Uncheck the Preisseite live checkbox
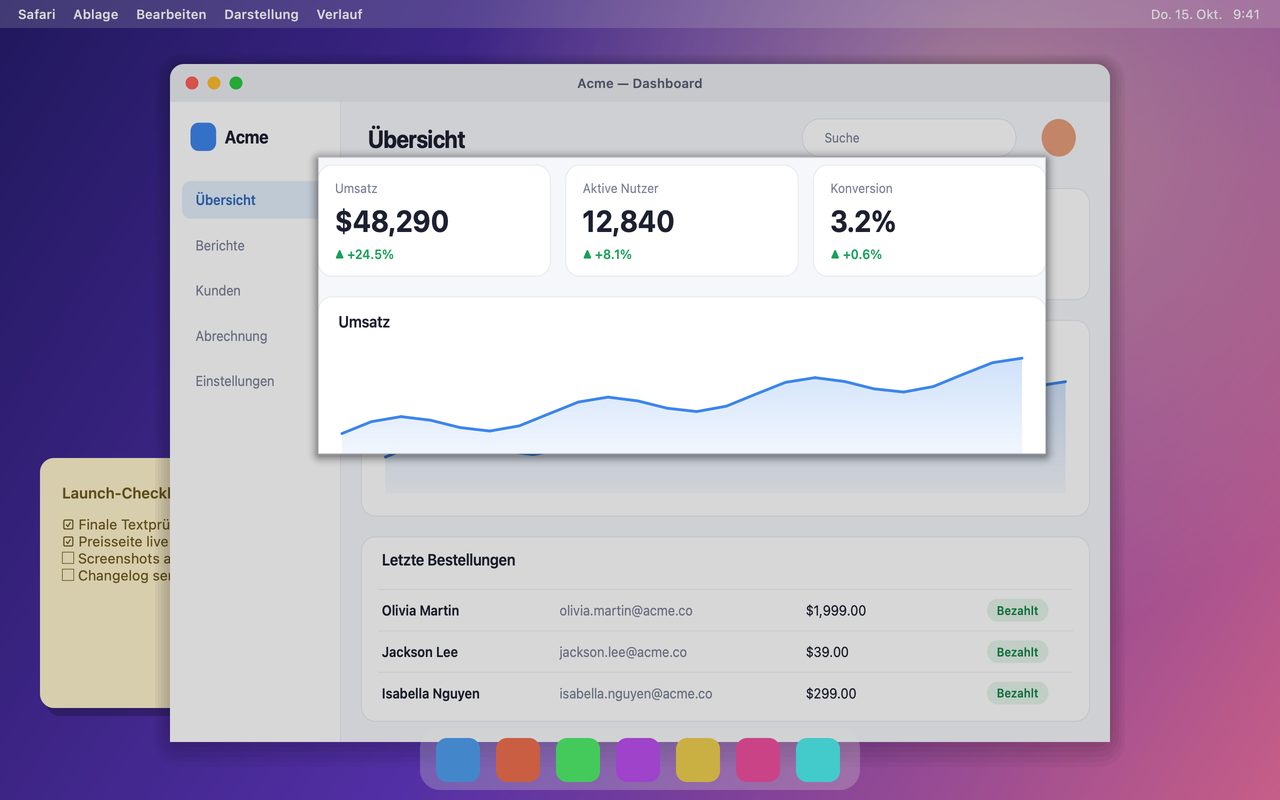The width and height of the screenshot is (1280, 800). (x=68, y=542)
